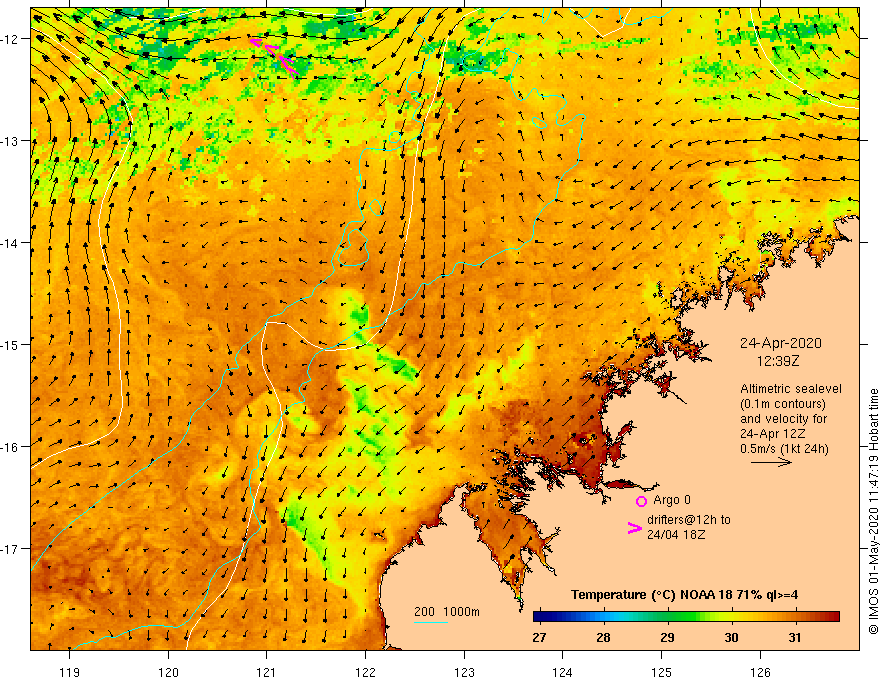Viewport: 880px width, 680px height.
Task: Click color bar label 28
Action: click(x=603, y=637)
